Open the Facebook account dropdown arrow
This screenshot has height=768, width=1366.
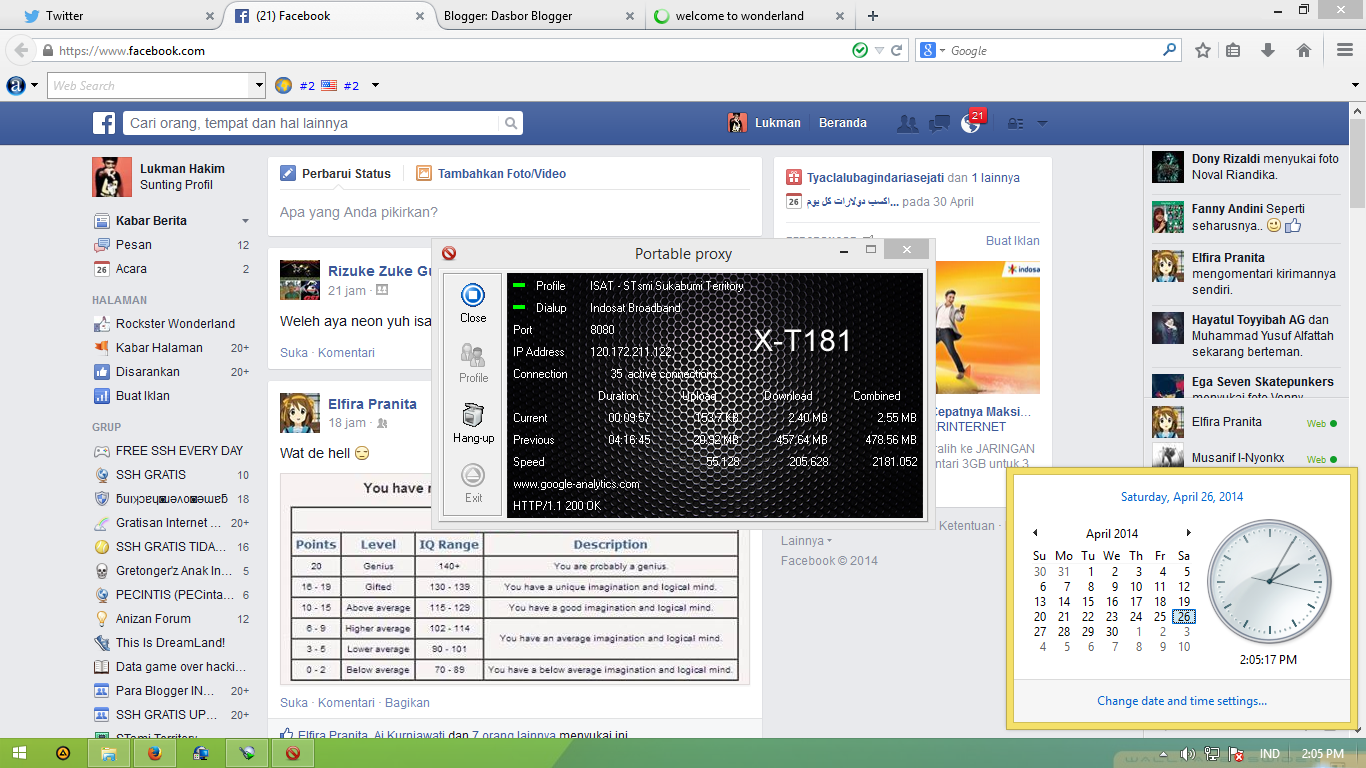pos(1042,124)
